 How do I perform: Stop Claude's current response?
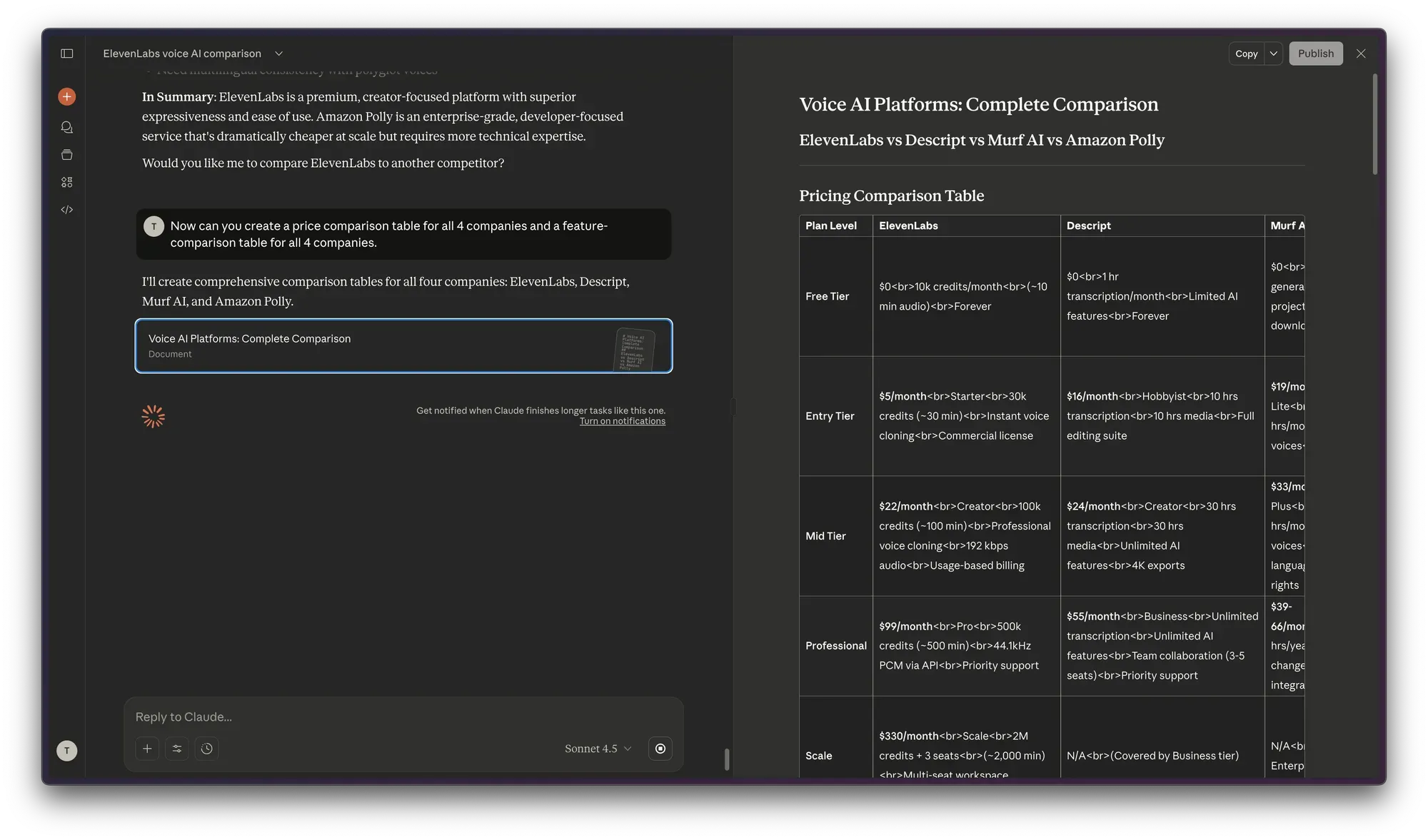tap(660, 749)
